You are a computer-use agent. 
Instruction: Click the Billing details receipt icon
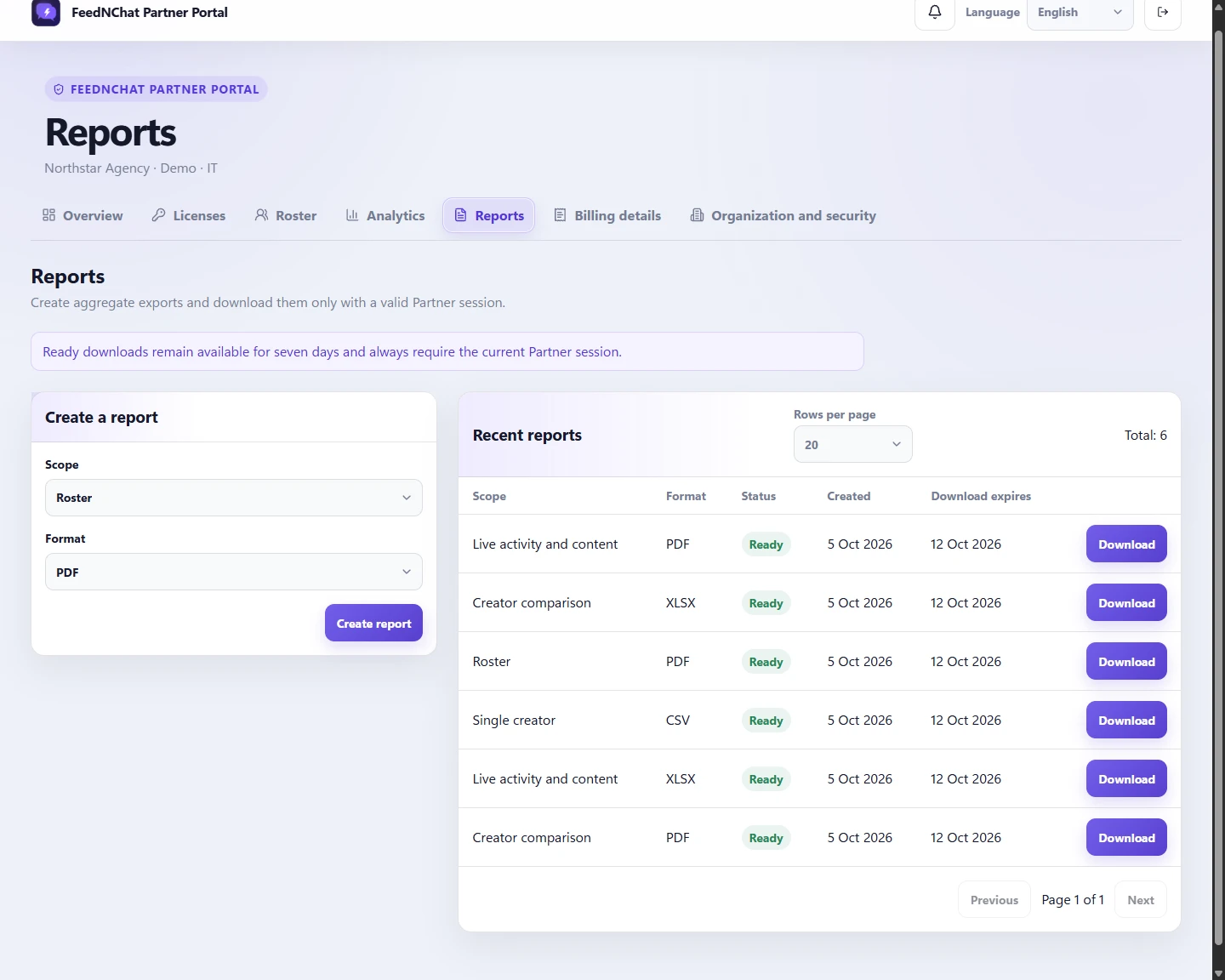(x=561, y=215)
